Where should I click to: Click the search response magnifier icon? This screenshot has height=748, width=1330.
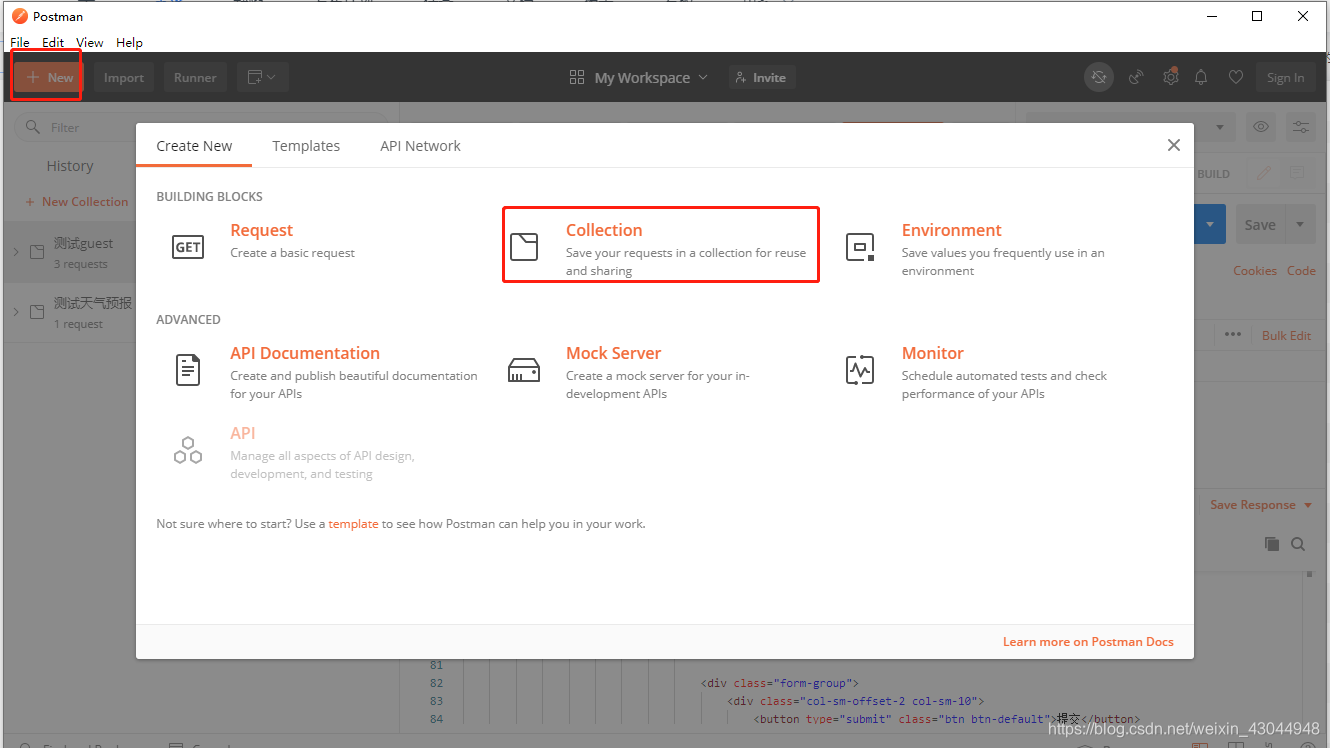pos(1298,544)
